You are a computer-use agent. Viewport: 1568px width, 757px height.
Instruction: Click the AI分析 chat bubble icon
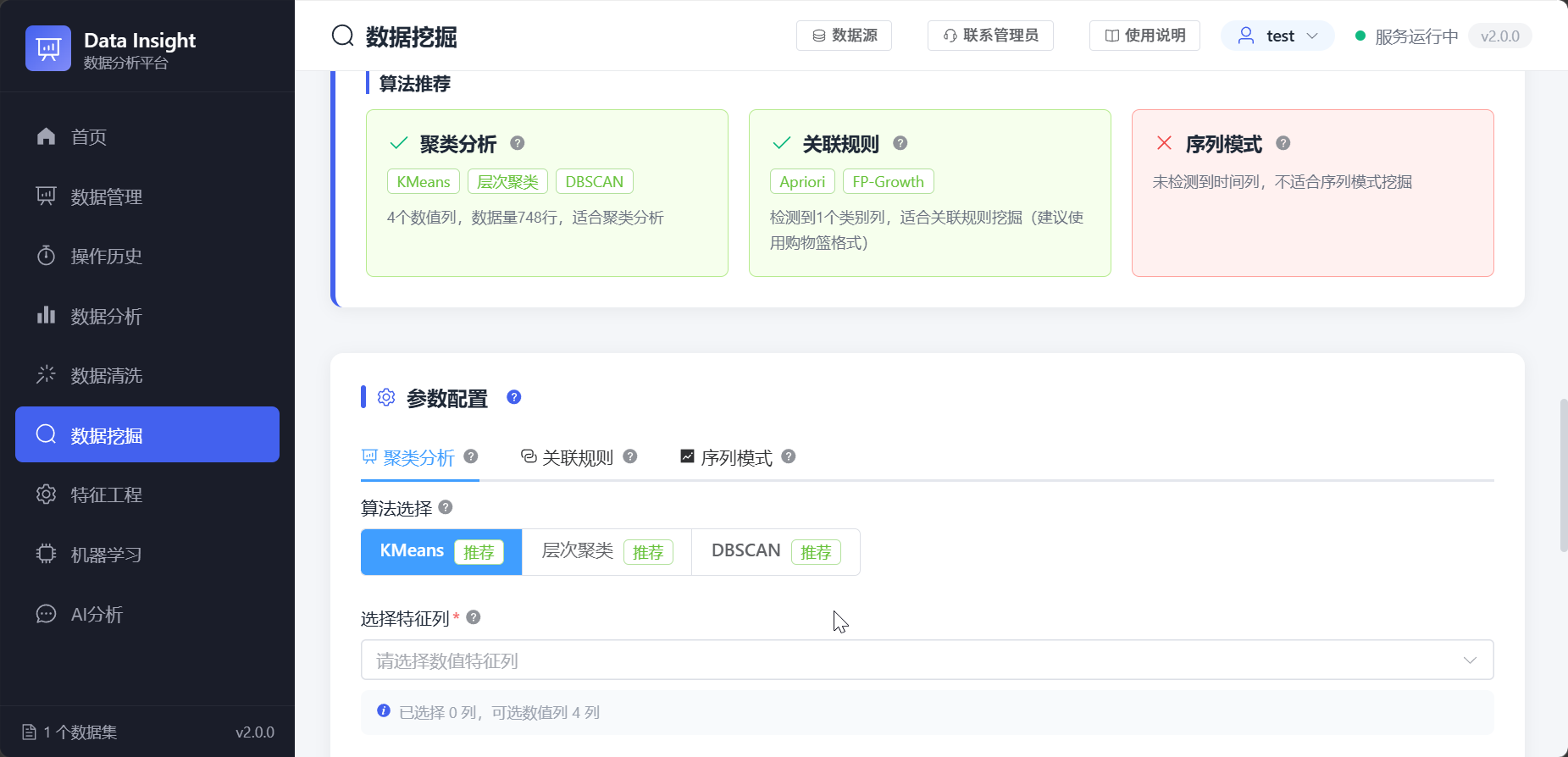point(47,614)
